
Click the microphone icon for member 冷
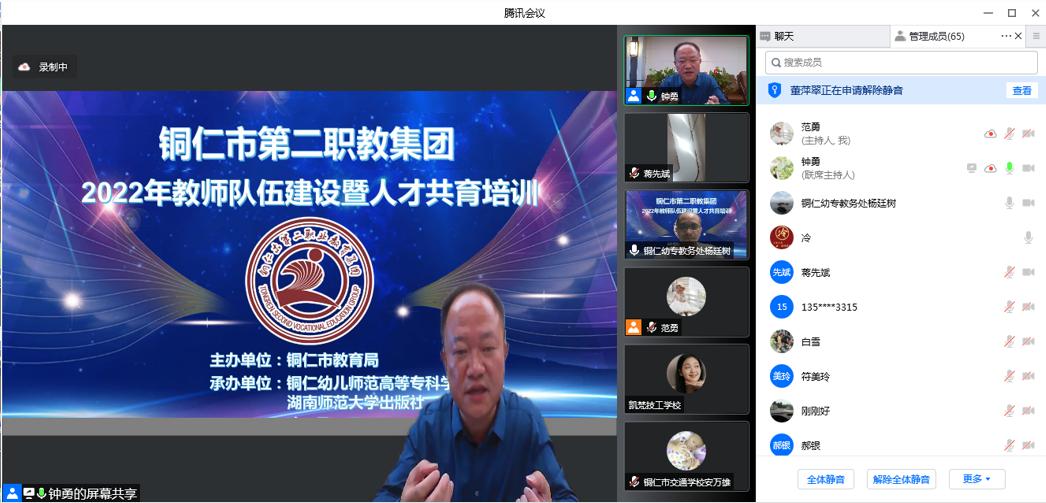click(1028, 237)
